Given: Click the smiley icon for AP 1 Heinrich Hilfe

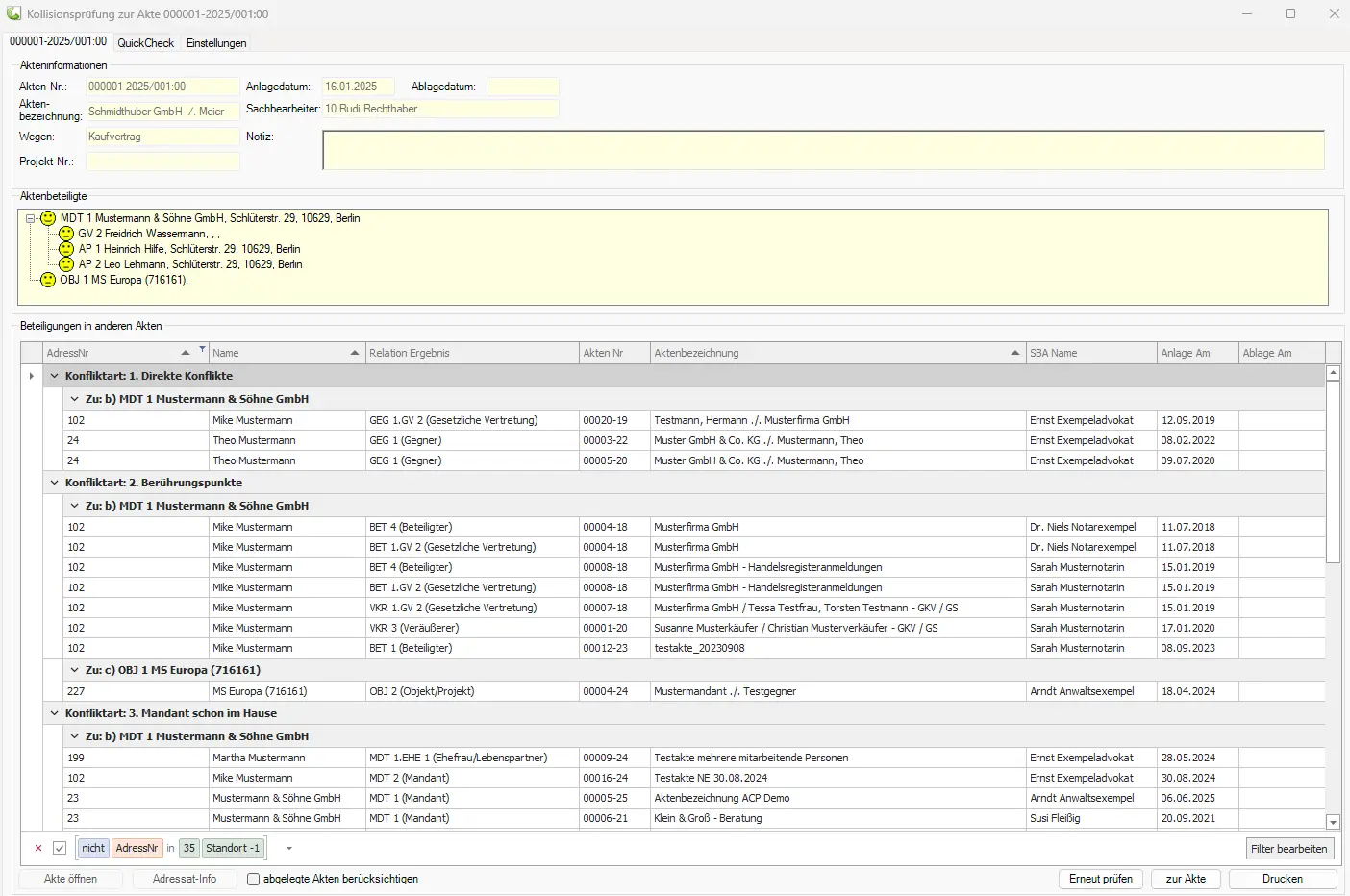Looking at the screenshot, I should [x=65, y=249].
